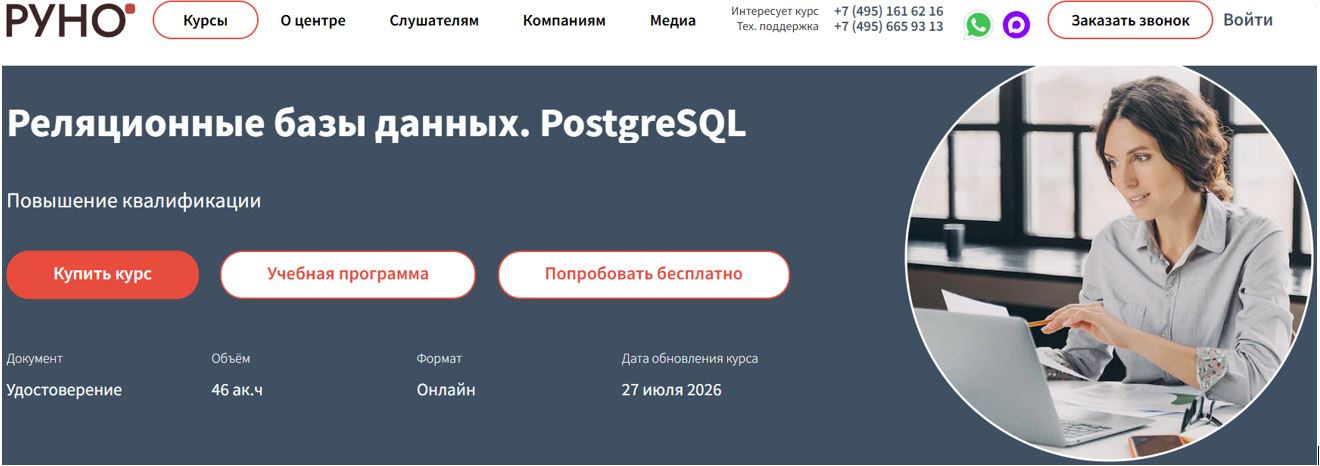The height and width of the screenshot is (466, 1320).
Task: Open the WhatsApp chat icon
Action: point(978,25)
